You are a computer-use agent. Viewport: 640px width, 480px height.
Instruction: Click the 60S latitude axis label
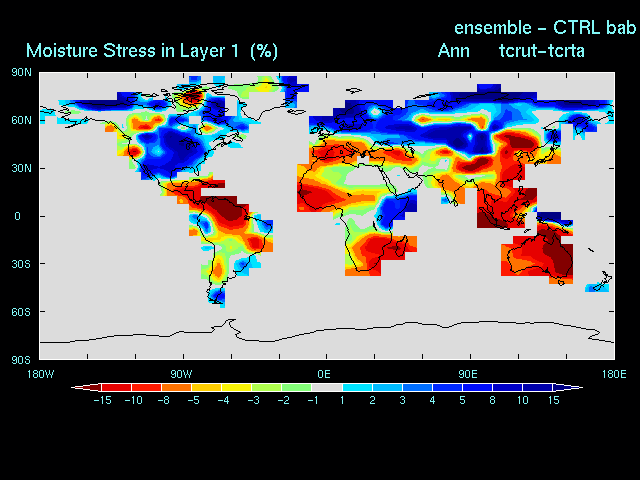[x=21, y=312]
